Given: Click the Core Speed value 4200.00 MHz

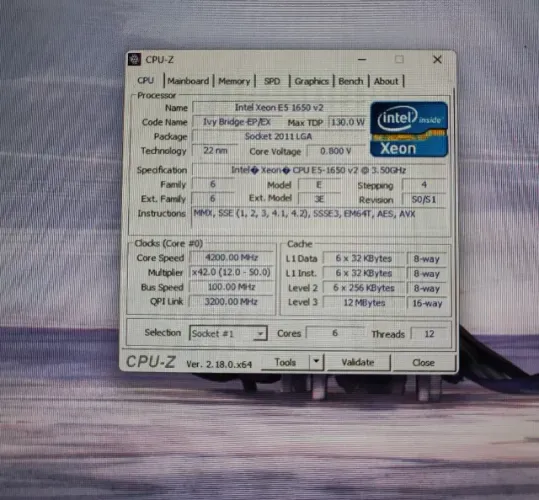Looking at the screenshot, I should tap(231, 257).
